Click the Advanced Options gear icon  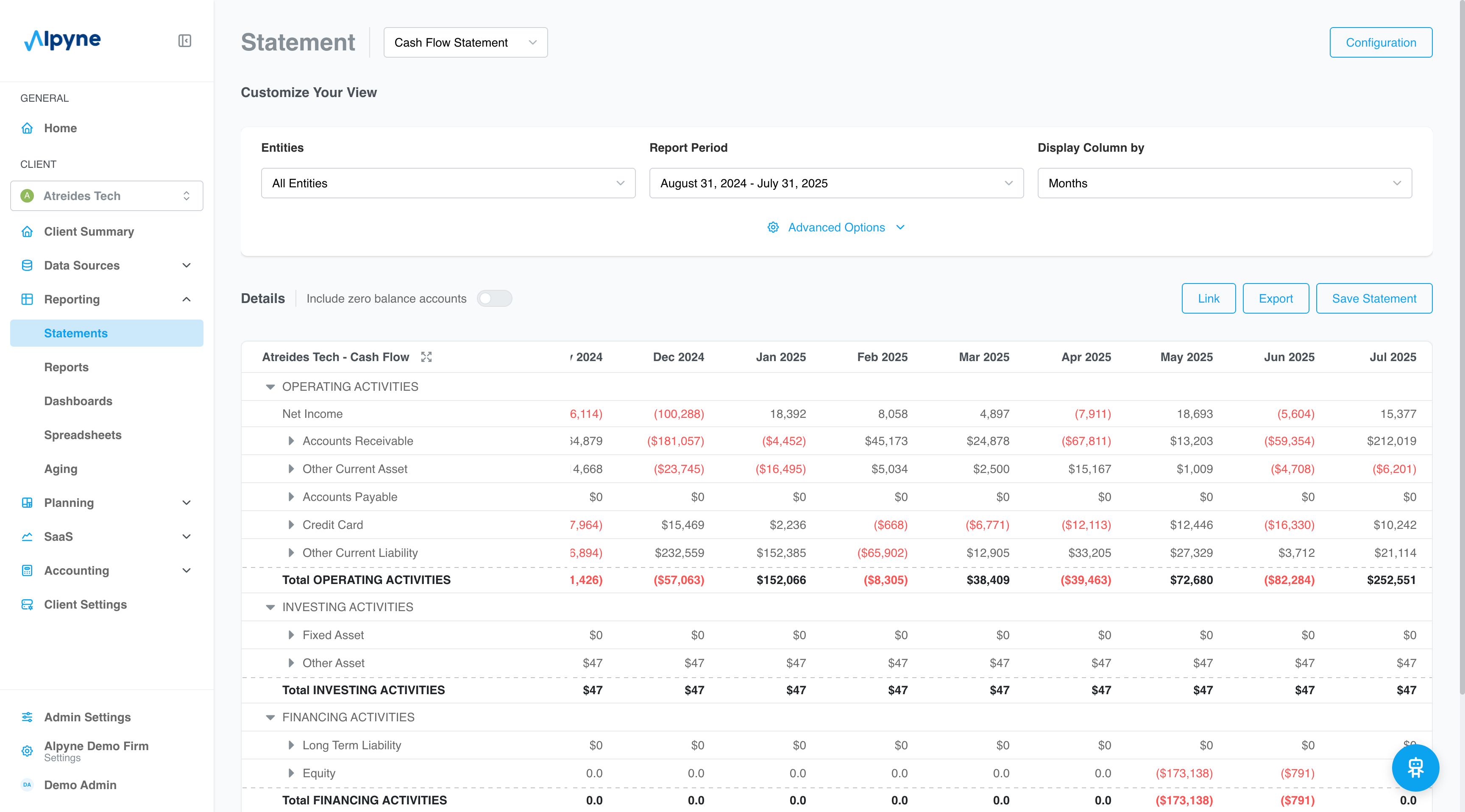pyautogui.click(x=773, y=228)
